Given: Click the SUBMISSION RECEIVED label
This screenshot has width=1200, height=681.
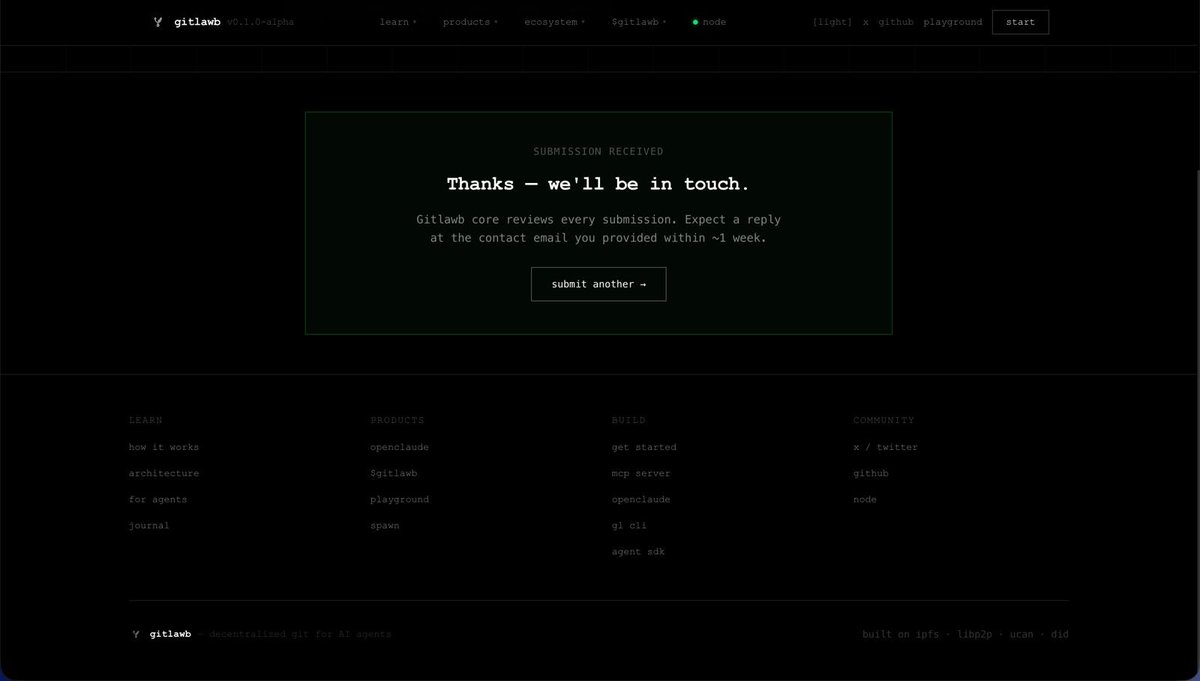Looking at the screenshot, I should (x=598, y=152).
